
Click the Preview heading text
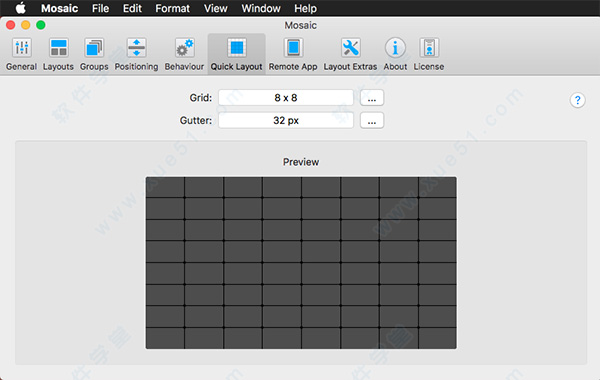tap(301, 162)
